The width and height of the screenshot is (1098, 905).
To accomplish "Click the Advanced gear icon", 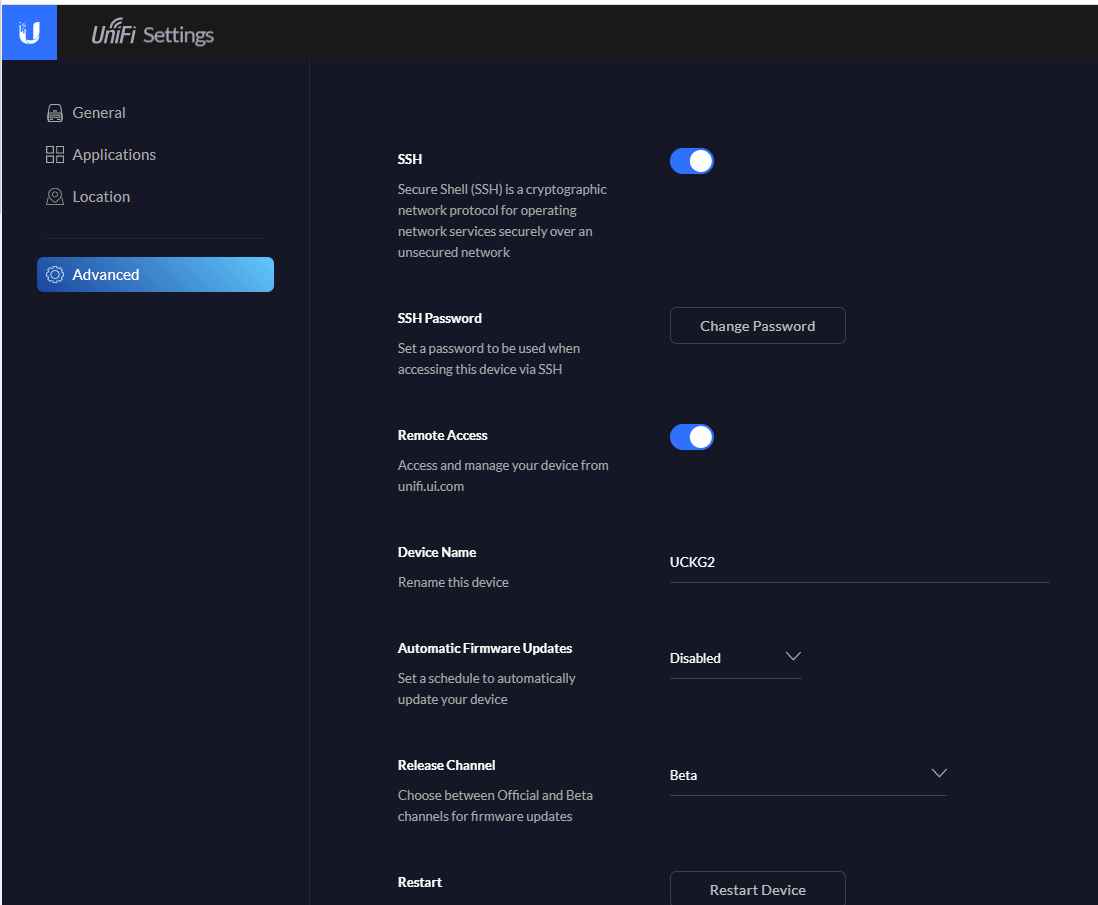I will 55,275.
